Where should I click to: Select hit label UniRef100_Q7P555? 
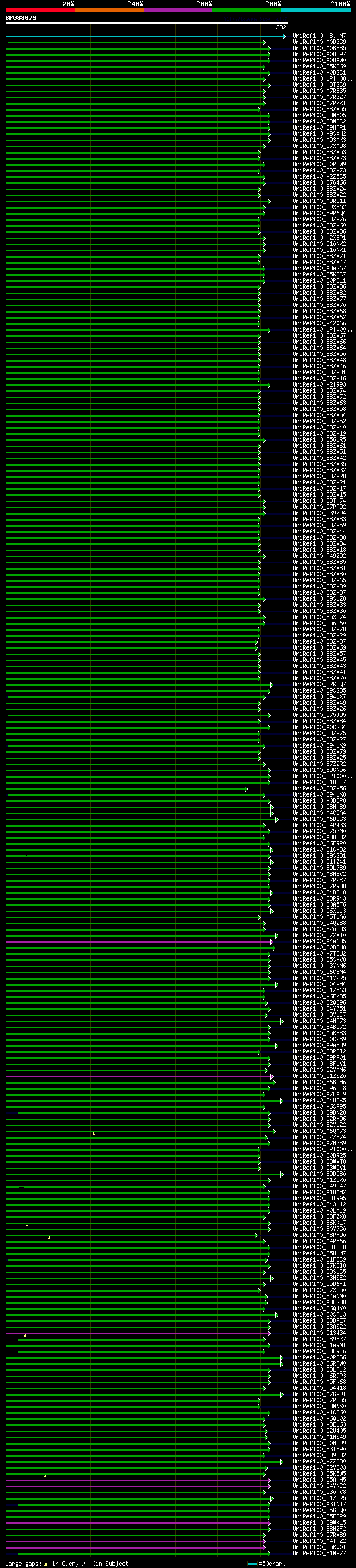(x=319, y=1400)
